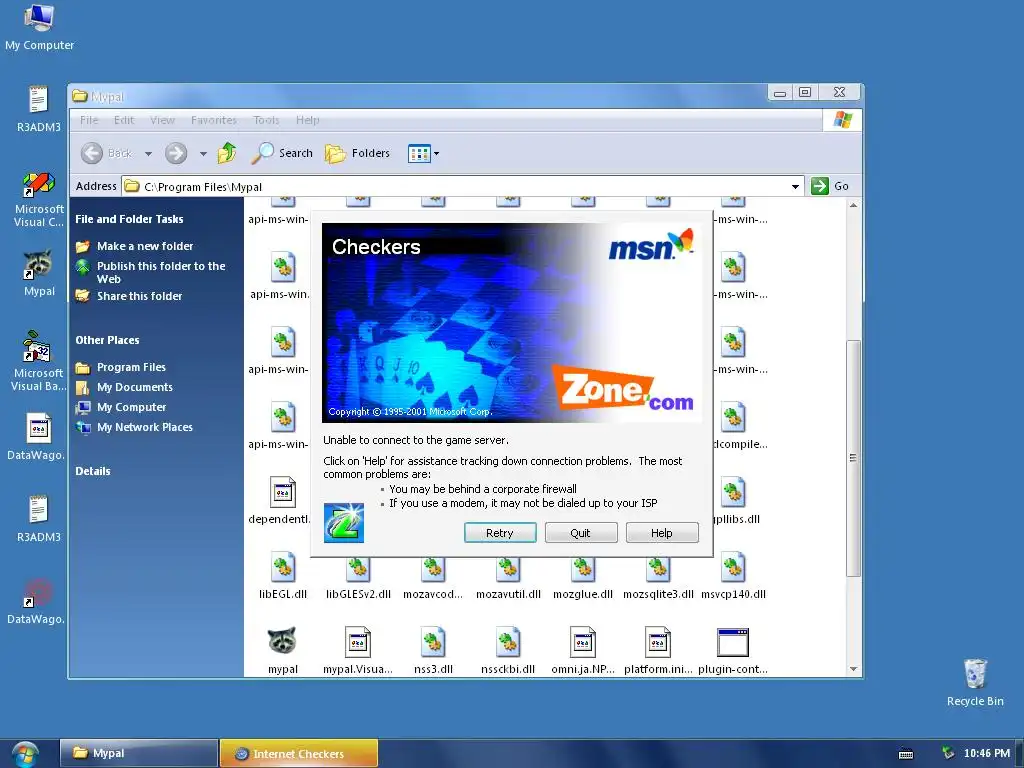Click the Search toolbar button
This screenshot has width=1024, height=768.
tap(282, 153)
